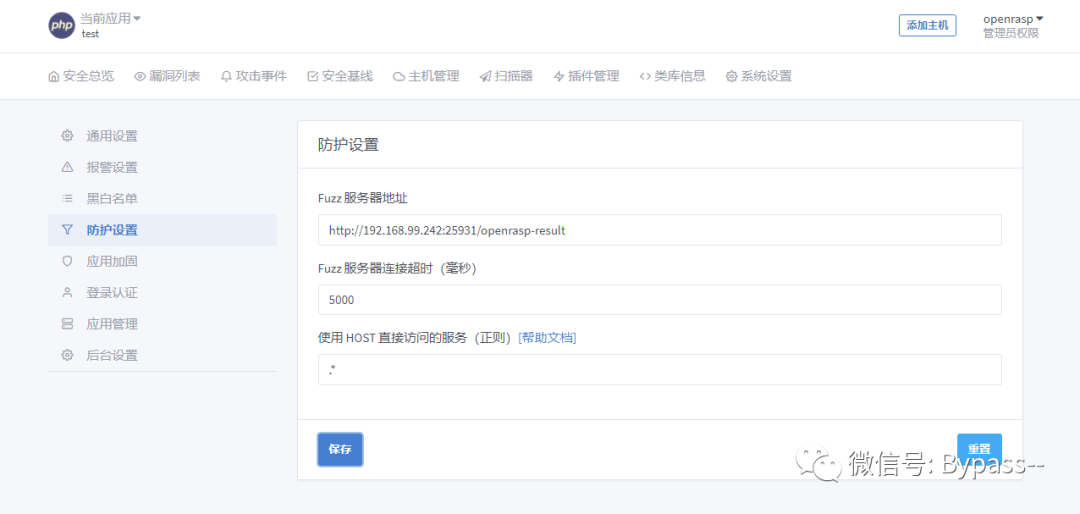The width and height of the screenshot is (1080, 514).
Task: Select 通用设置 in the sidebar
Action: 163,136
